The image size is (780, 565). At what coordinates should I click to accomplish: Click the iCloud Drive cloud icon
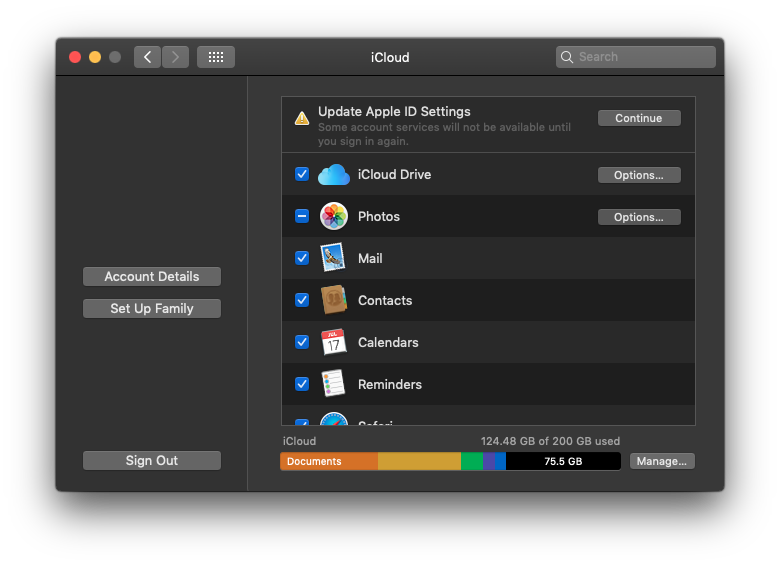tap(334, 175)
